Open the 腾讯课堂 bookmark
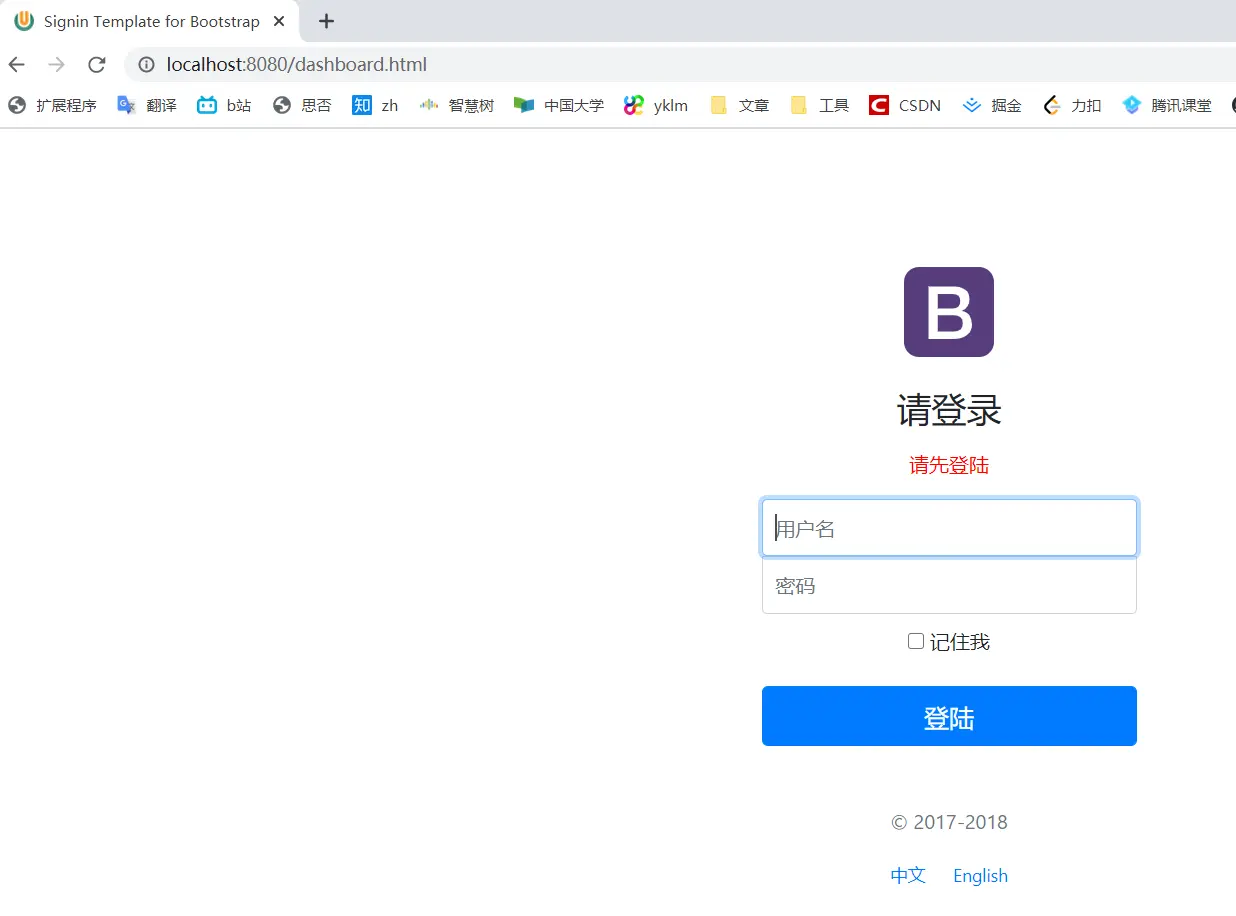The image size is (1236, 916). [1166, 105]
